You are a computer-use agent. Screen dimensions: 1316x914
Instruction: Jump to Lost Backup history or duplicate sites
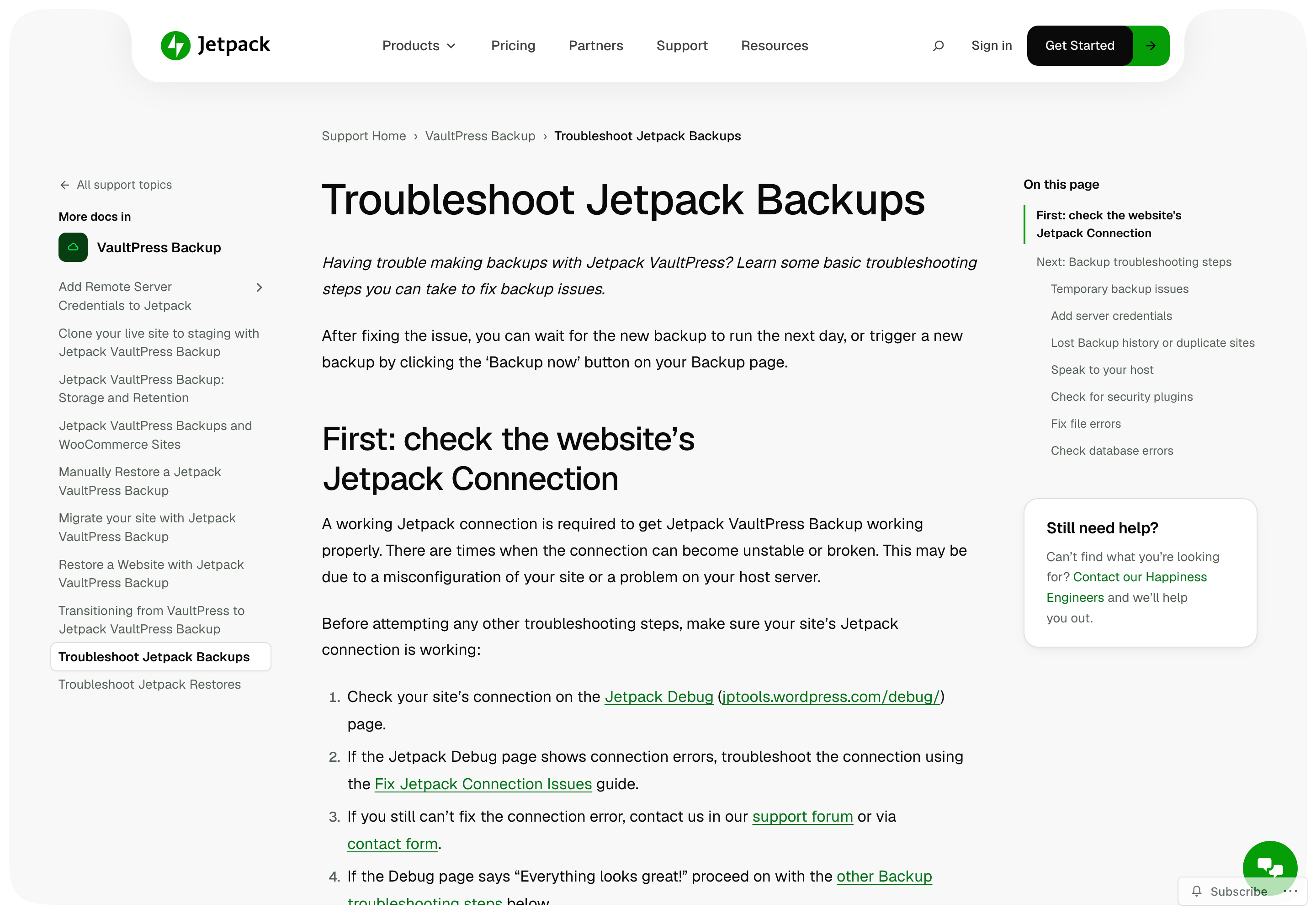pos(1152,342)
